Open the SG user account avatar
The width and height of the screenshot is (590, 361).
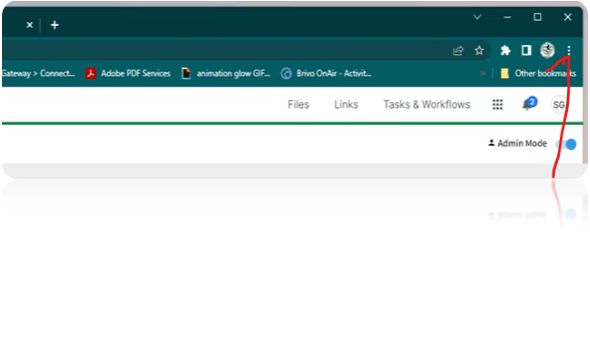click(x=558, y=105)
